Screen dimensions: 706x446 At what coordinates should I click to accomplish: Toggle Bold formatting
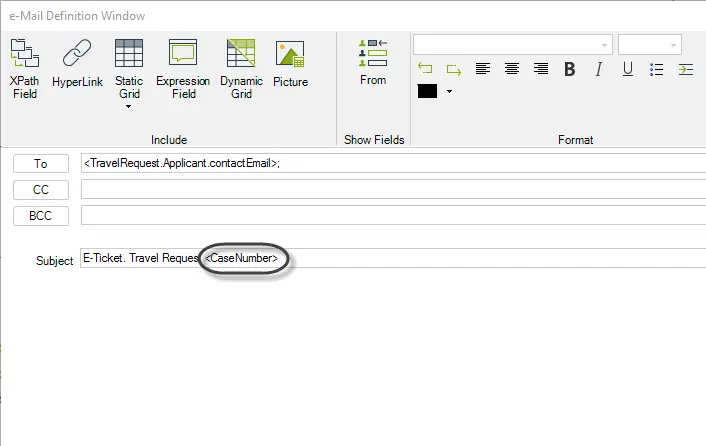coord(570,69)
